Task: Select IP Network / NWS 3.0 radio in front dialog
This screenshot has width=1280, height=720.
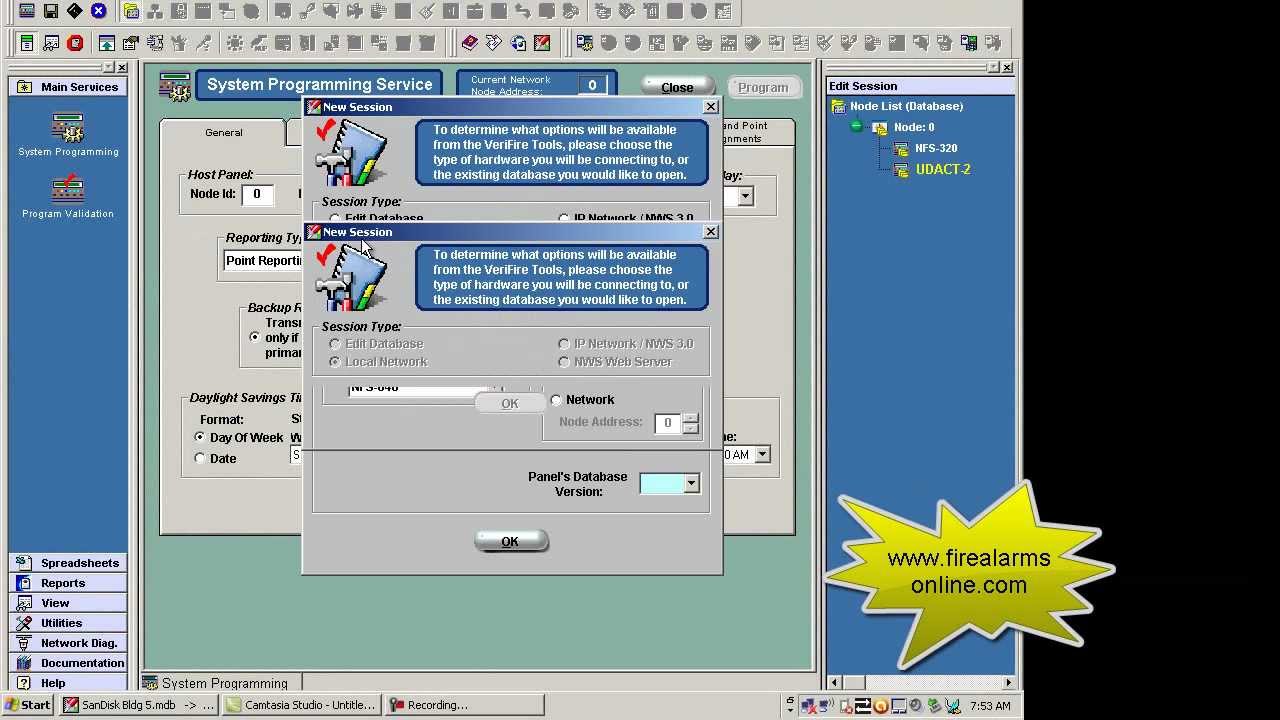Action: pyautogui.click(x=564, y=344)
